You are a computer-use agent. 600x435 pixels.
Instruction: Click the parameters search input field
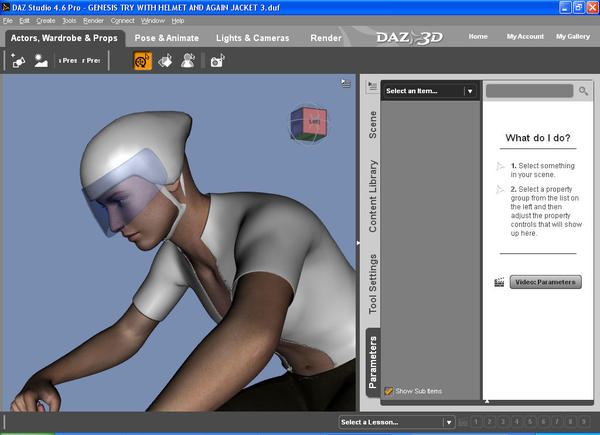[530, 91]
